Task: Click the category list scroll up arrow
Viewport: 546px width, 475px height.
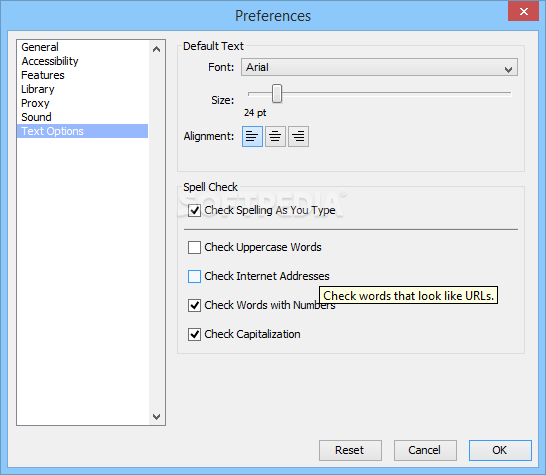Action: [156, 49]
